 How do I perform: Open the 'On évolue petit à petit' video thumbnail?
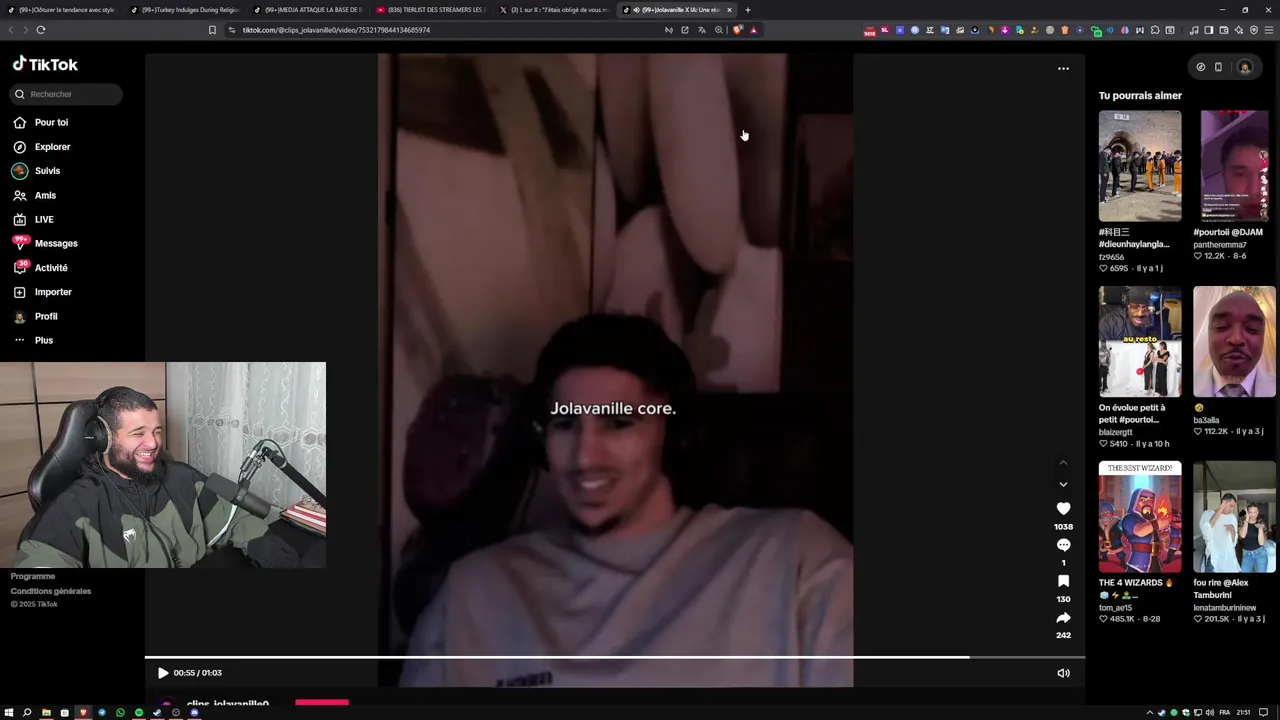[x=1140, y=342]
